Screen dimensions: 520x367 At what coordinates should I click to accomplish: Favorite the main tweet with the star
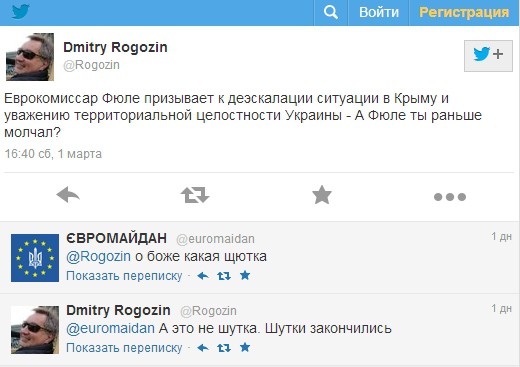[x=322, y=195]
